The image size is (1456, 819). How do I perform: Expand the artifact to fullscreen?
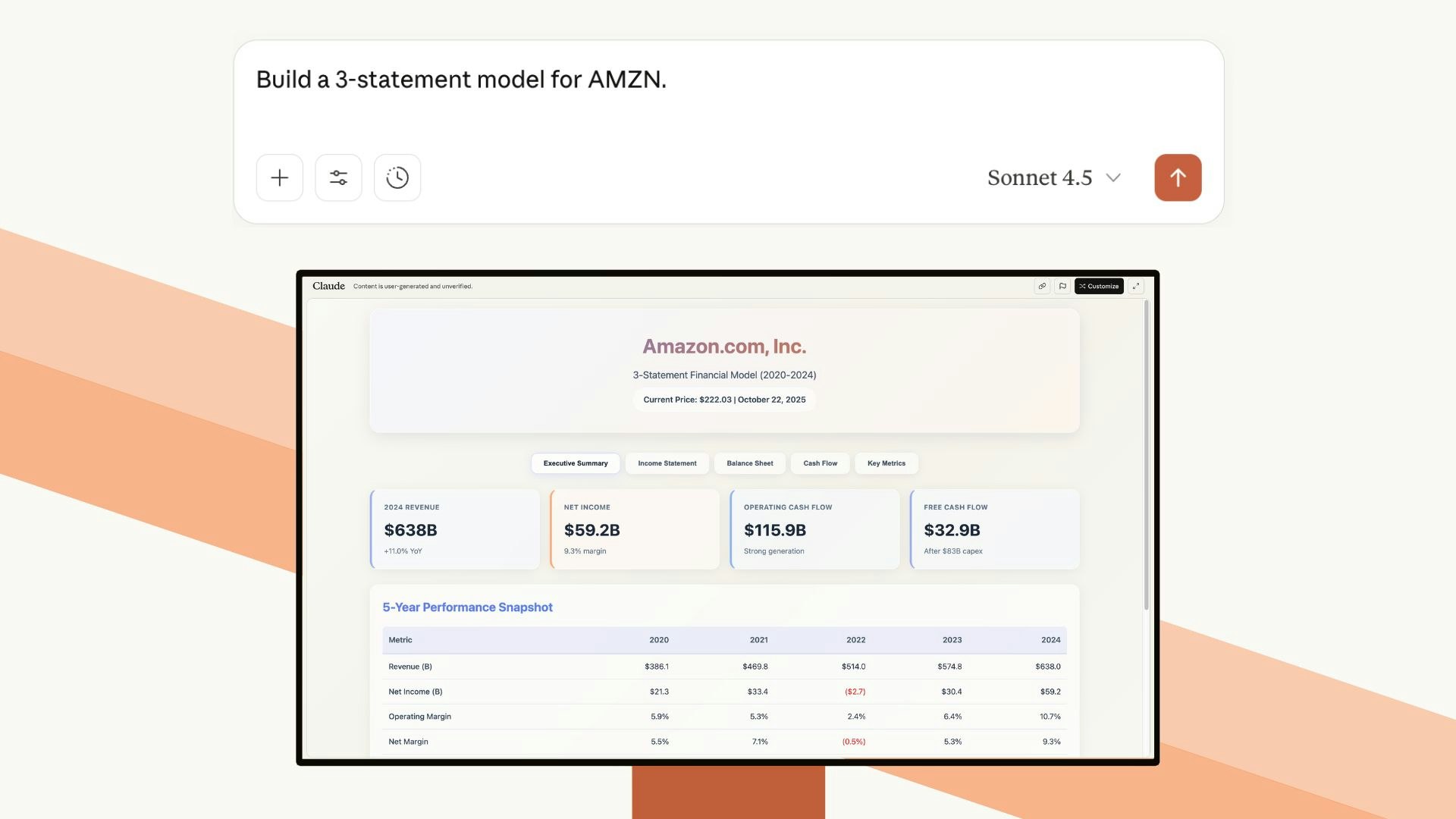click(1135, 286)
